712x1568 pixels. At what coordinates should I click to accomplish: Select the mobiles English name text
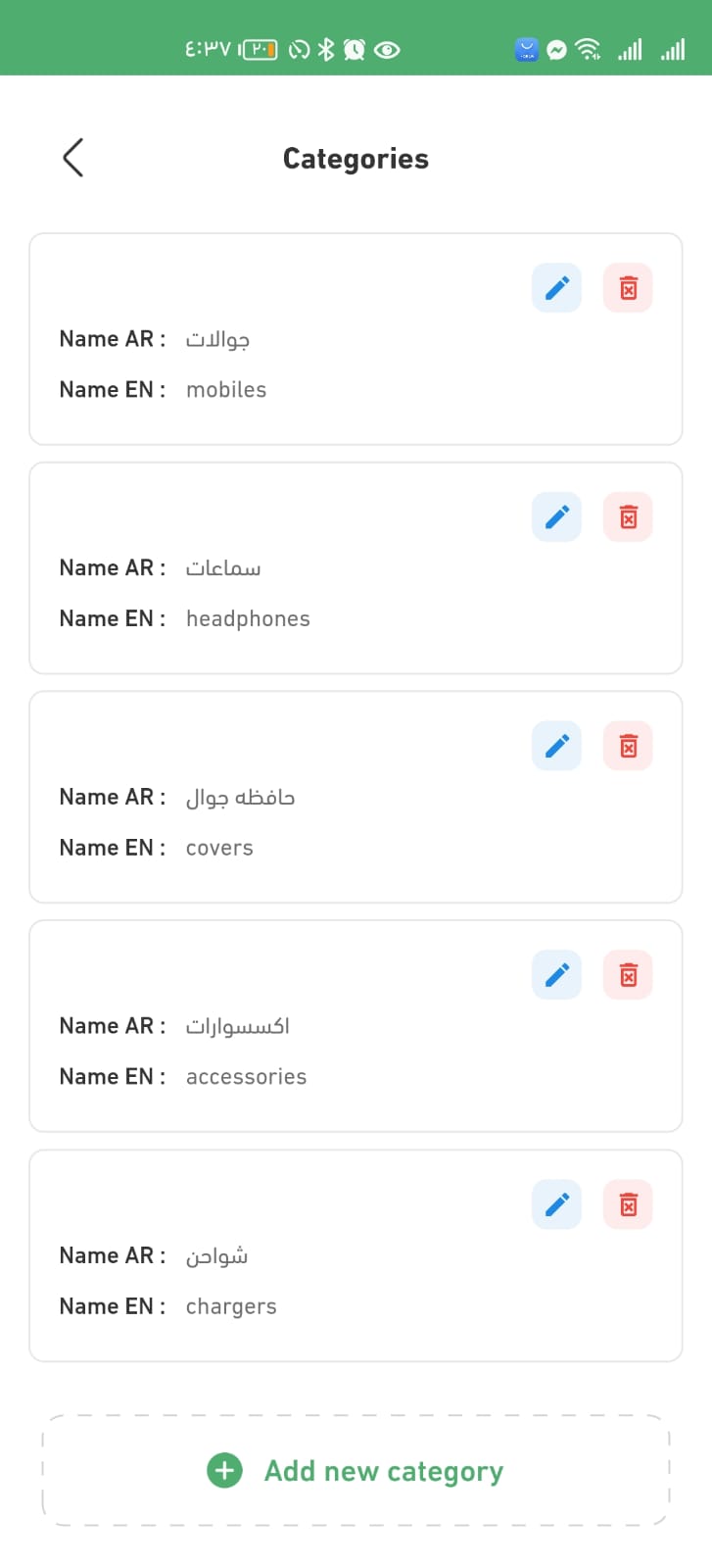(226, 390)
